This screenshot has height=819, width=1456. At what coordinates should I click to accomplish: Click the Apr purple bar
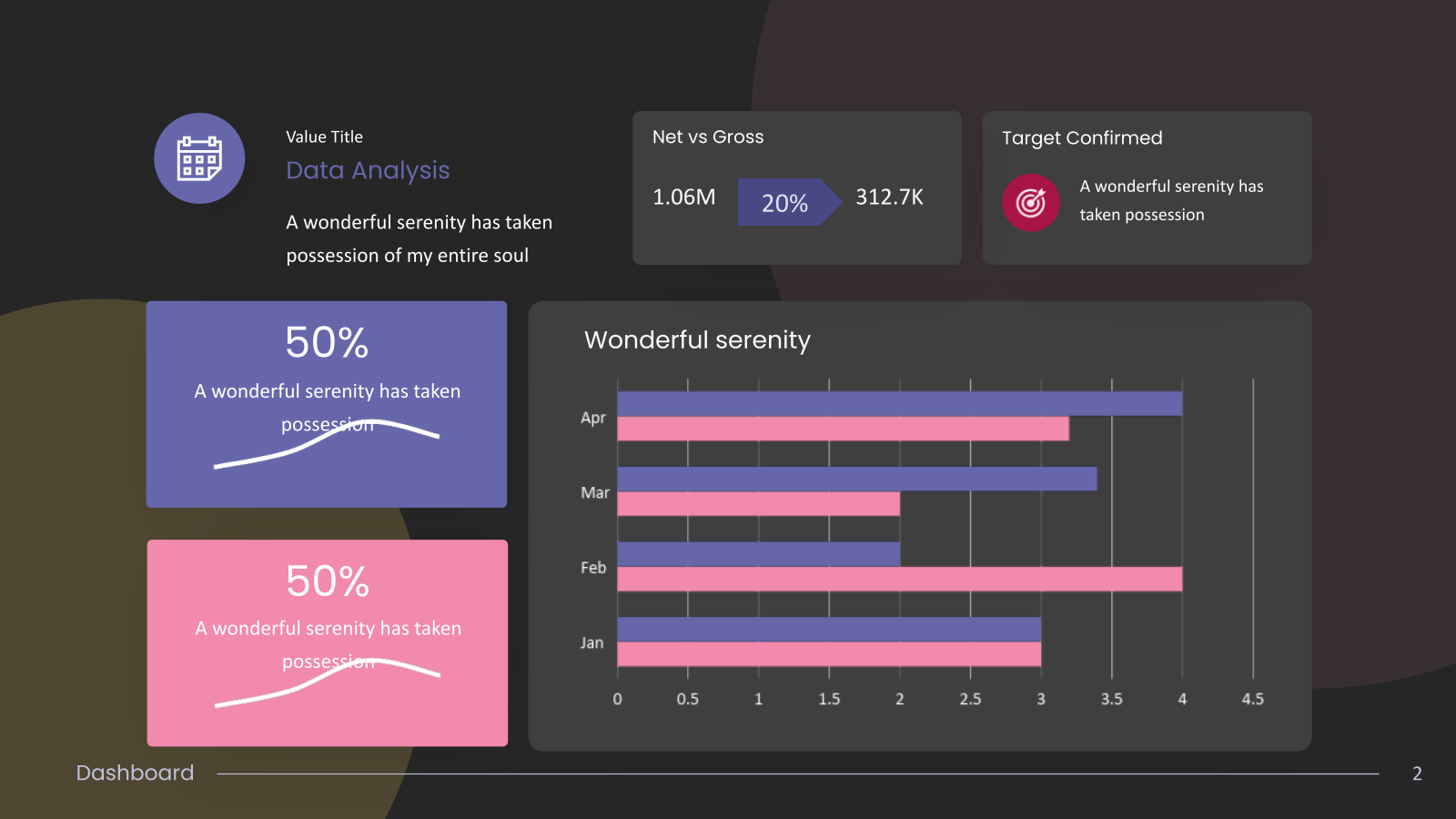[899, 403]
